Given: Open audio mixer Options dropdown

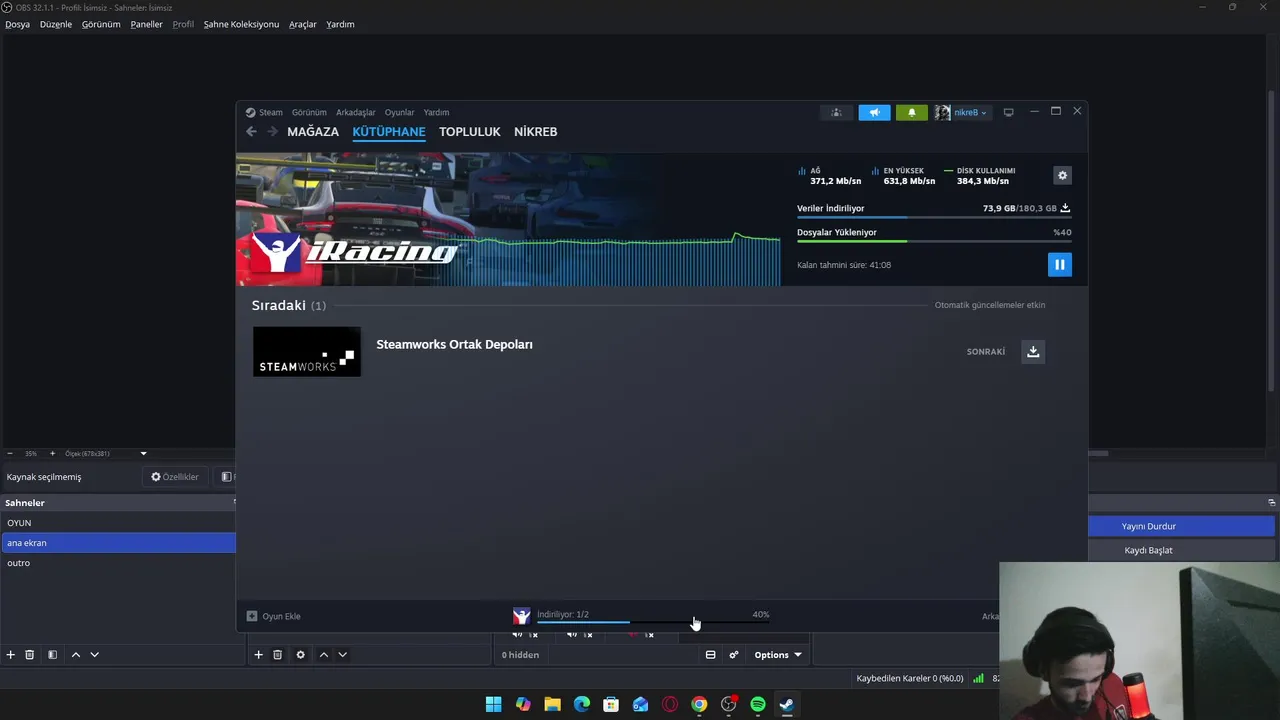Looking at the screenshot, I should click(778, 655).
